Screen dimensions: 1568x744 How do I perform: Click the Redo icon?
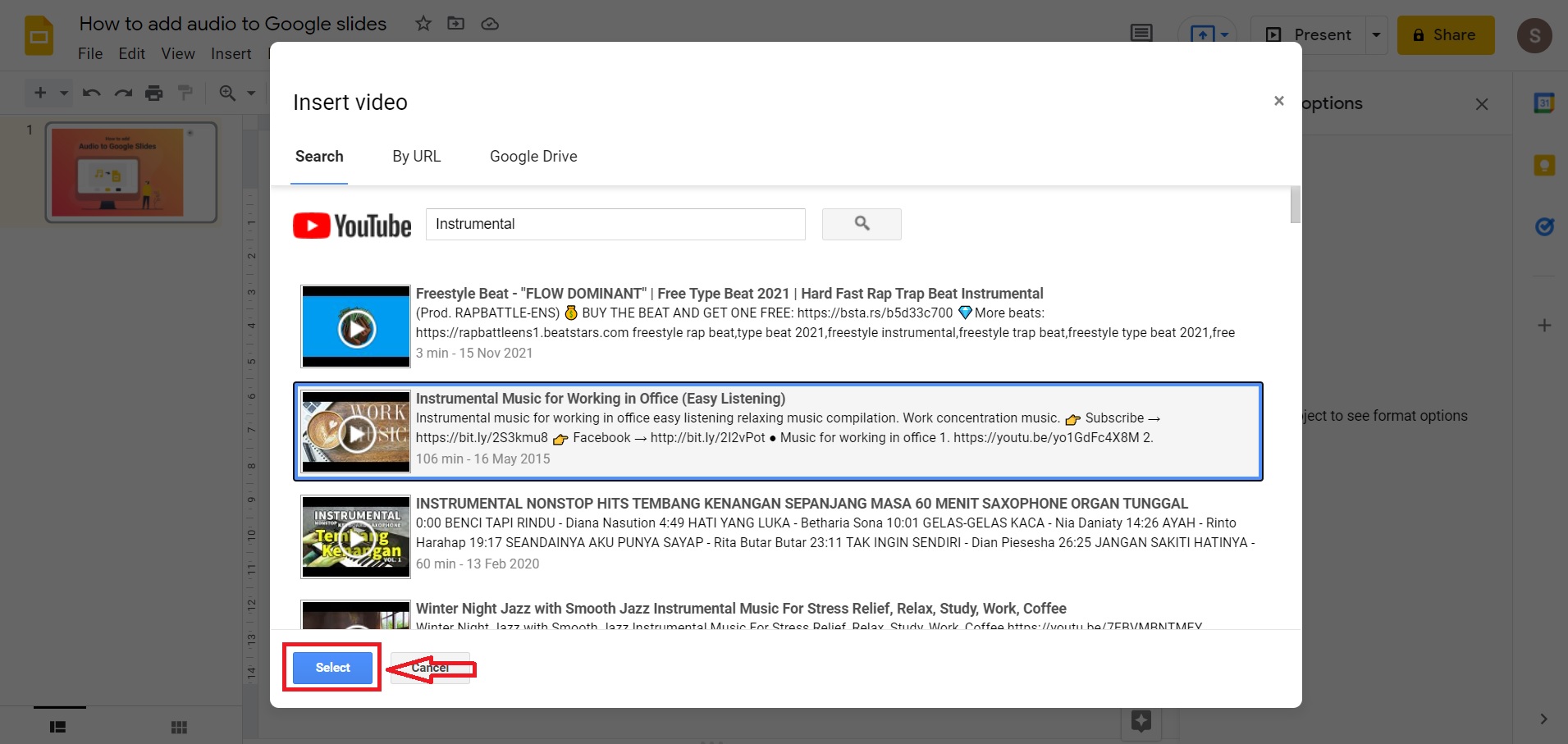pyautogui.click(x=123, y=93)
